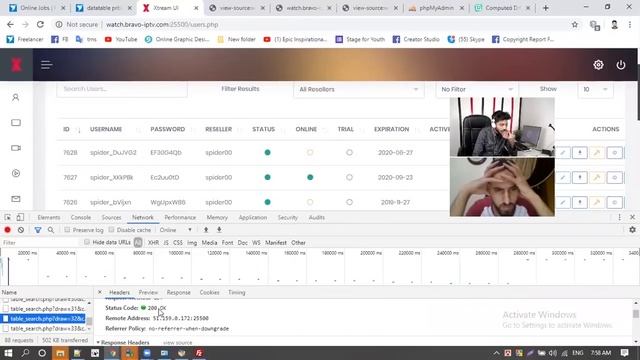Viewport: 640px width, 360px height.
Task: Open the envelope icon in the left sidebar
Action: point(16,199)
